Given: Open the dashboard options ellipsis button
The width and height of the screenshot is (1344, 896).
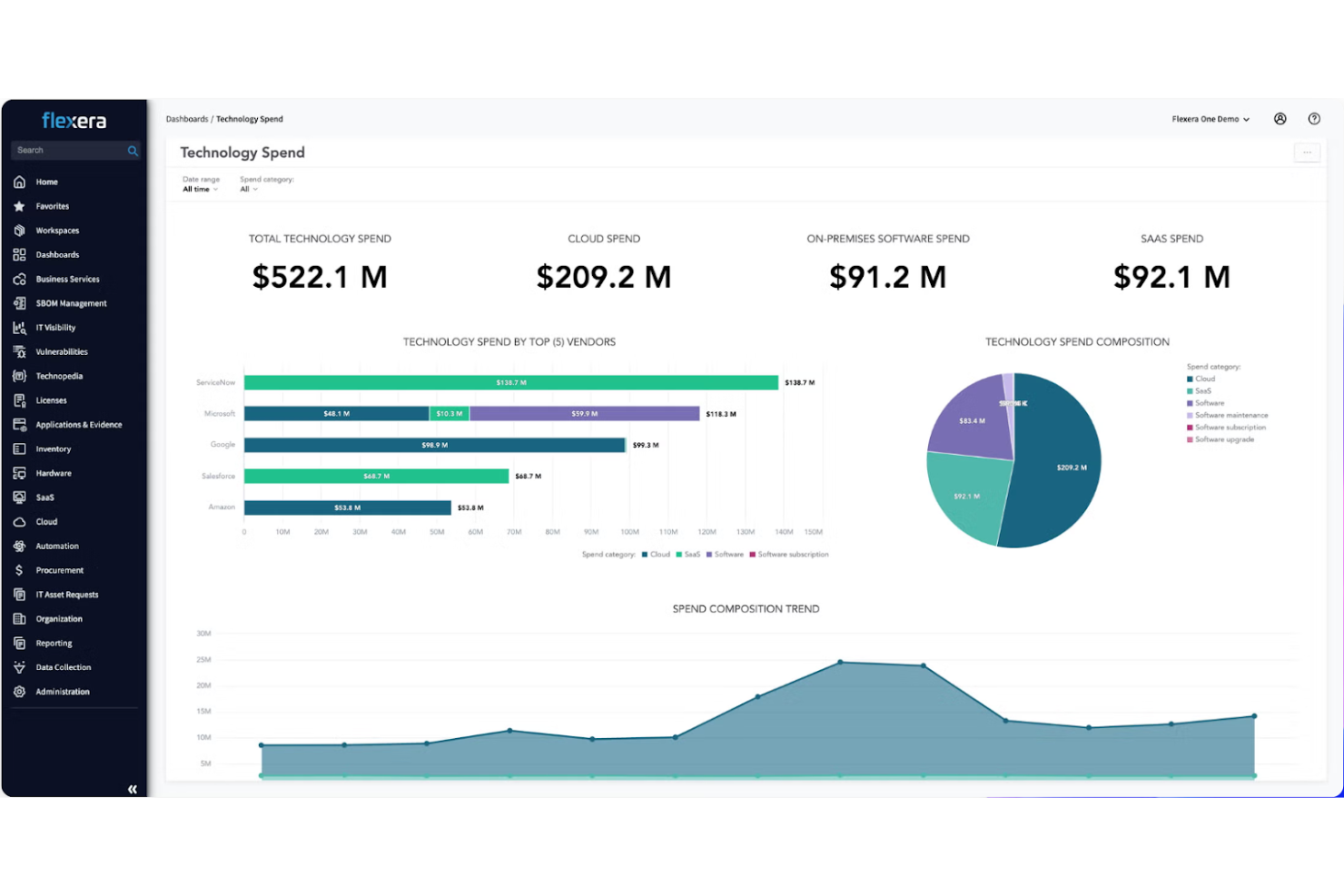Looking at the screenshot, I should pos(1307,152).
